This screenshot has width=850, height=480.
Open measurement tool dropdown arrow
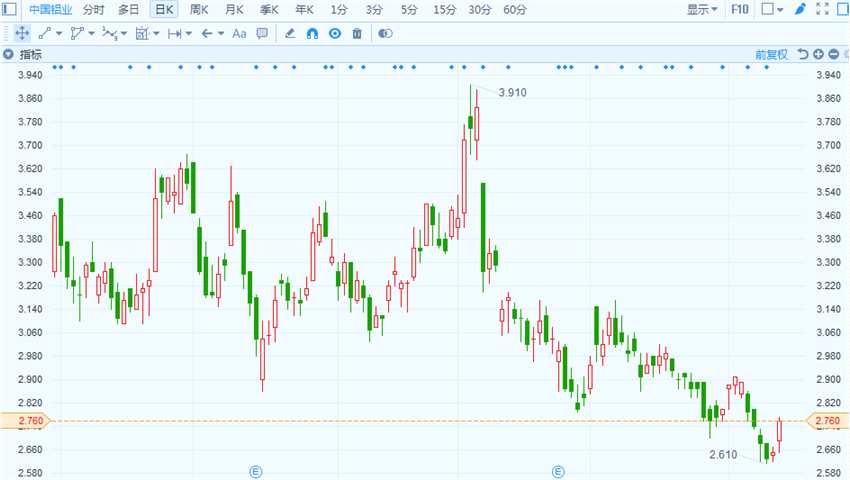[156, 34]
